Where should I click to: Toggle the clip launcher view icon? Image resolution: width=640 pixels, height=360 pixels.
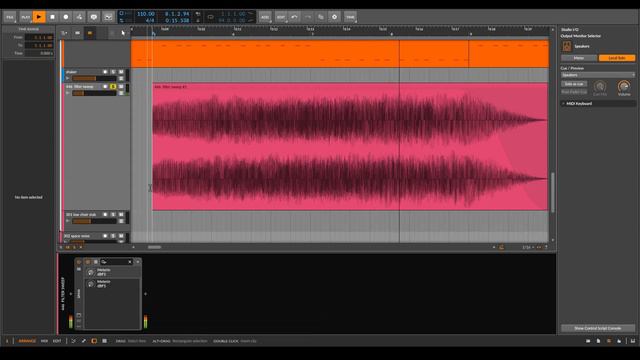pos(77,33)
